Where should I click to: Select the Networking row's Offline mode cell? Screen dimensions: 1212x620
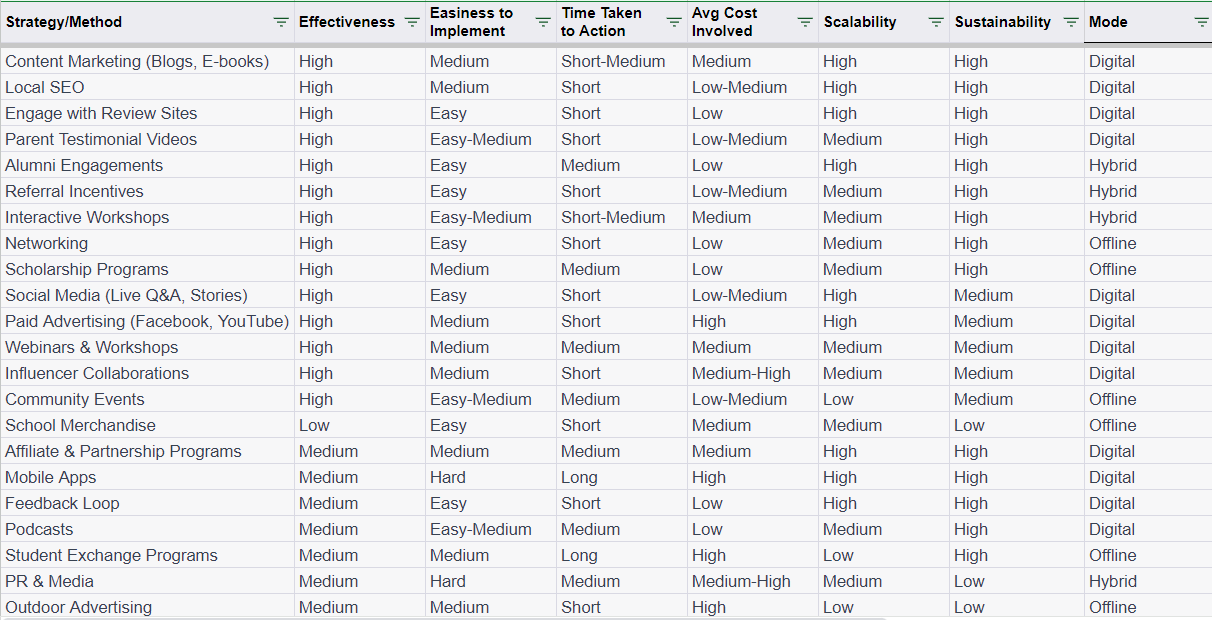click(1113, 243)
